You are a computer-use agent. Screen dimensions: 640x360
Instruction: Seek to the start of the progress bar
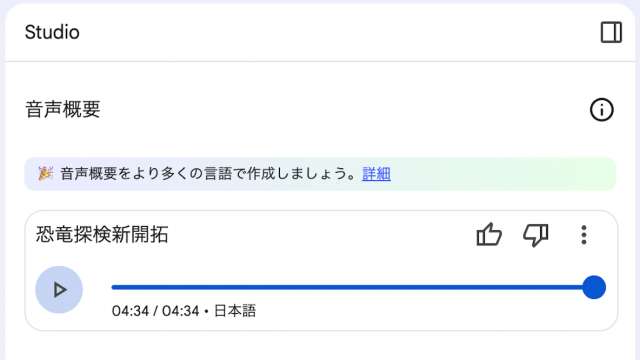113,287
